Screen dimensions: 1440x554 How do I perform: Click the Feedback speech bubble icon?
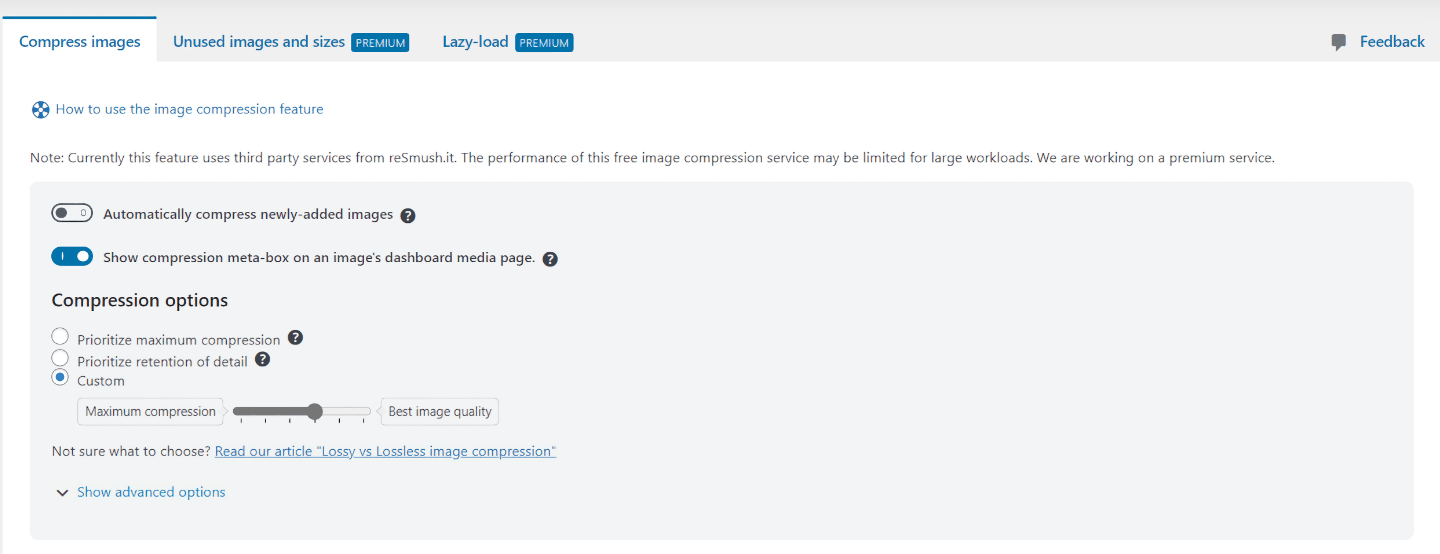tap(1339, 42)
